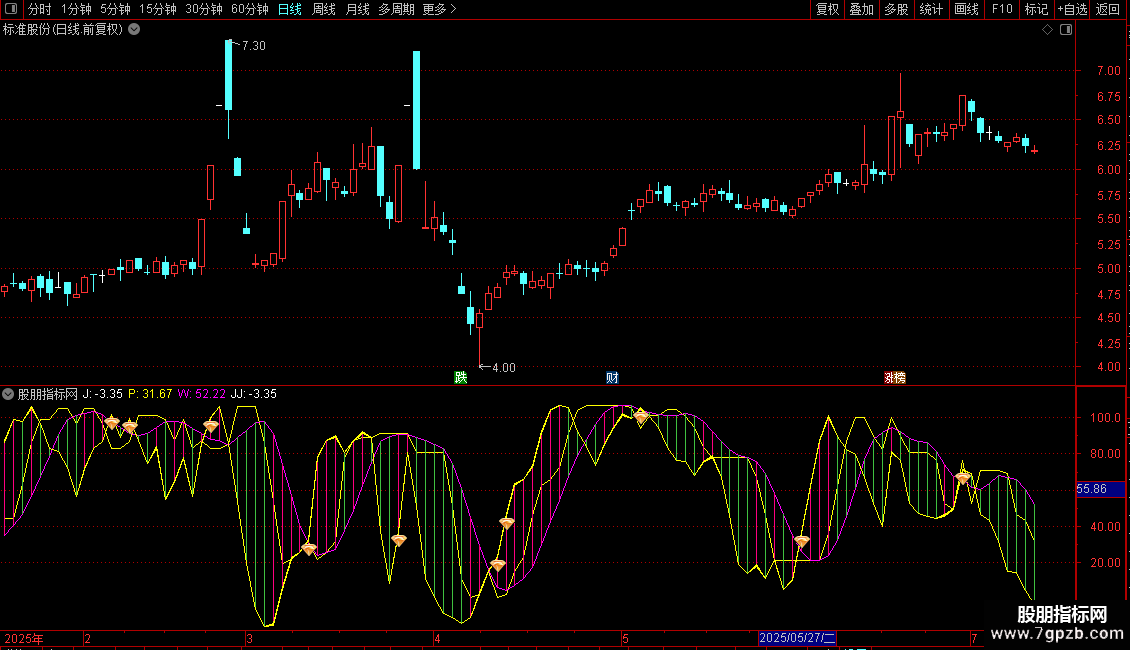Click month 4 on the time axis
1130x650 pixels.
(x=437, y=638)
